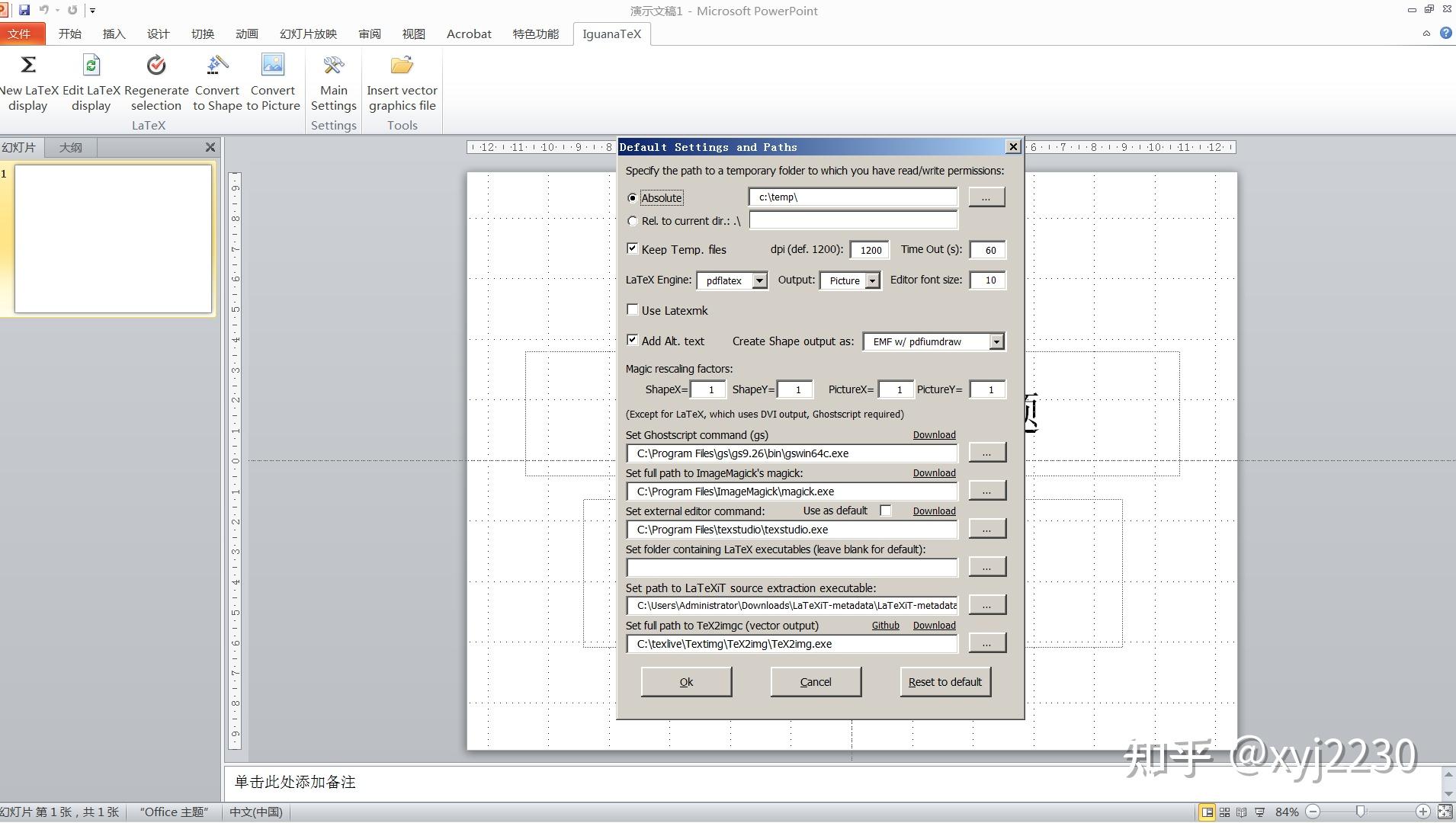Screen dimensions: 1456x823
Task: Click the Ghostscript Download link
Action: pyautogui.click(x=934, y=435)
